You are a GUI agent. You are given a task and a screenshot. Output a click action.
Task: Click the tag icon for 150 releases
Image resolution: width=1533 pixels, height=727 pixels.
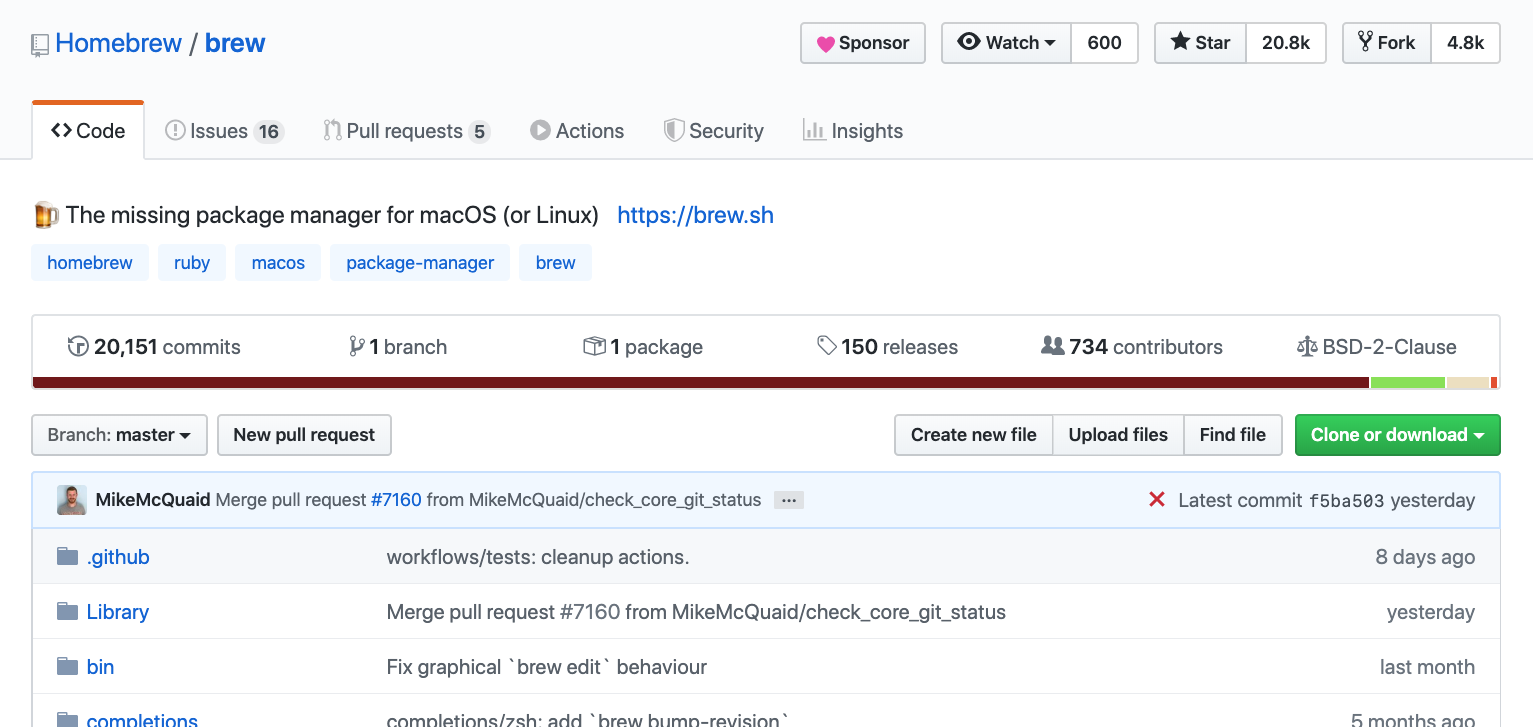827,346
